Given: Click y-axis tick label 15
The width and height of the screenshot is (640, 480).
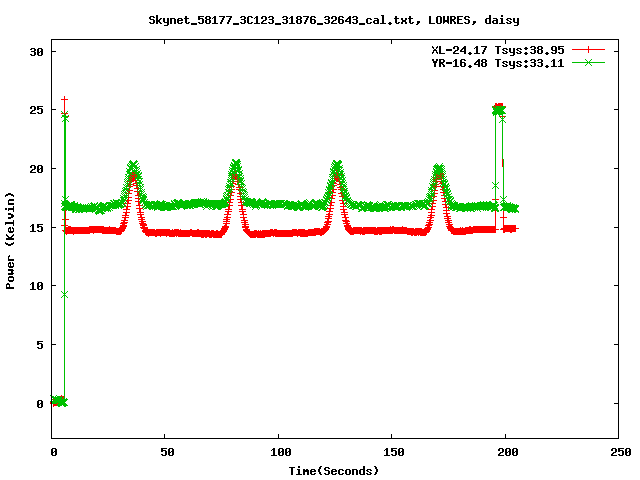Looking at the screenshot, I should pyautogui.click(x=36, y=228).
